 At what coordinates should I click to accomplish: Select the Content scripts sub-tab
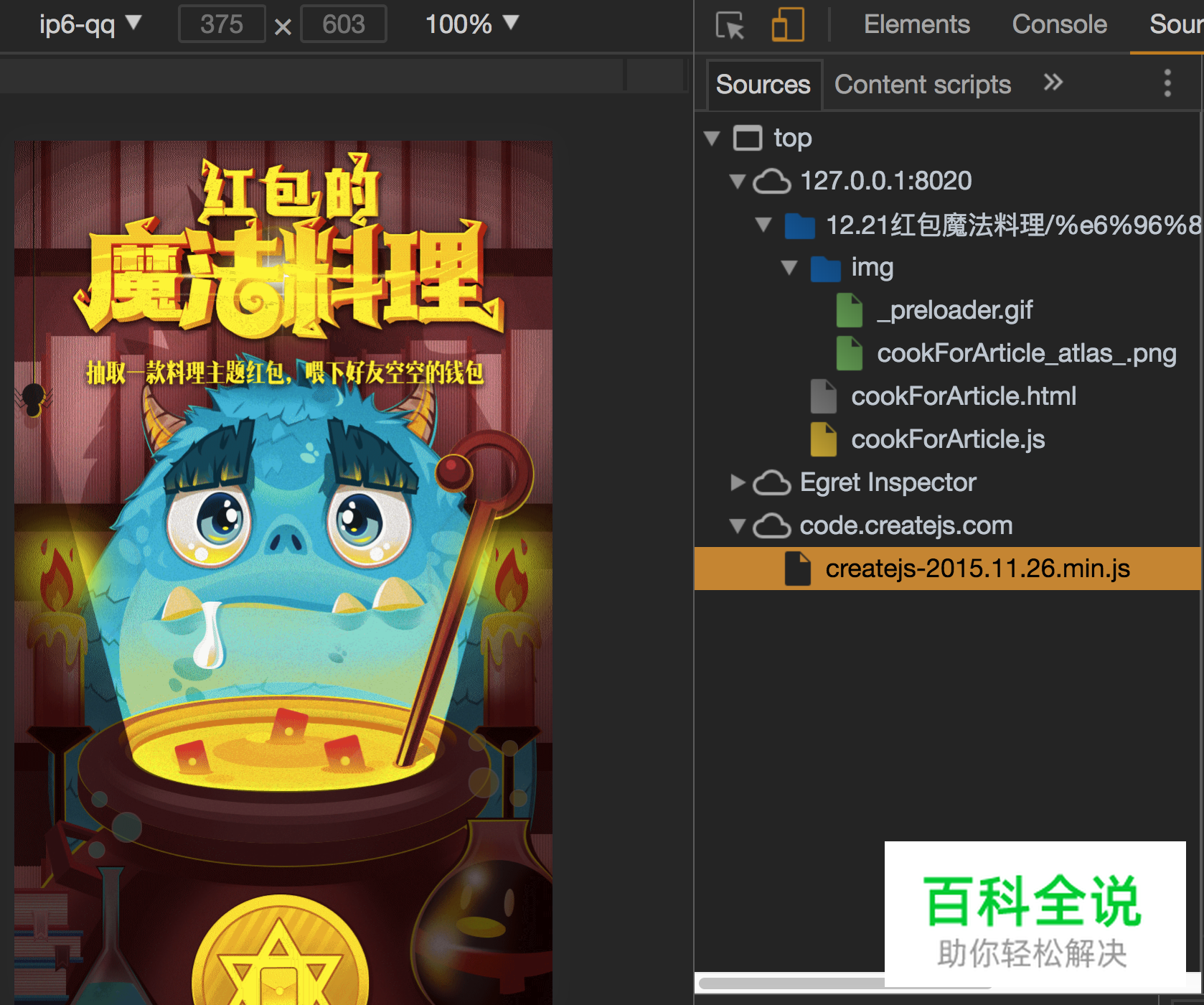tap(923, 85)
